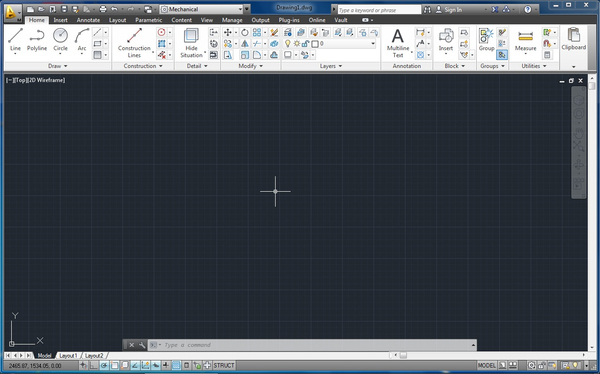The image size is (600, 374).
Task: Click the construction circle icon
Action: click(162, 33)
